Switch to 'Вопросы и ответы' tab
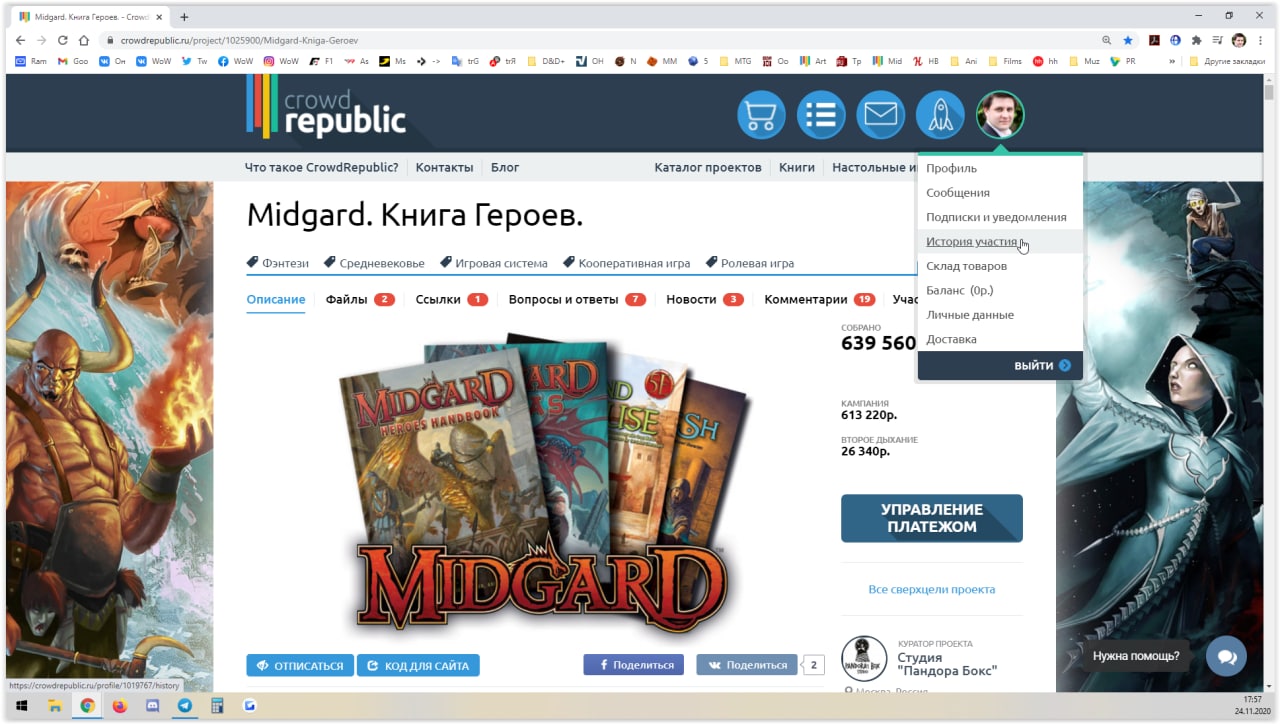Screen dimensions: 1280x724 click(577, 299)
